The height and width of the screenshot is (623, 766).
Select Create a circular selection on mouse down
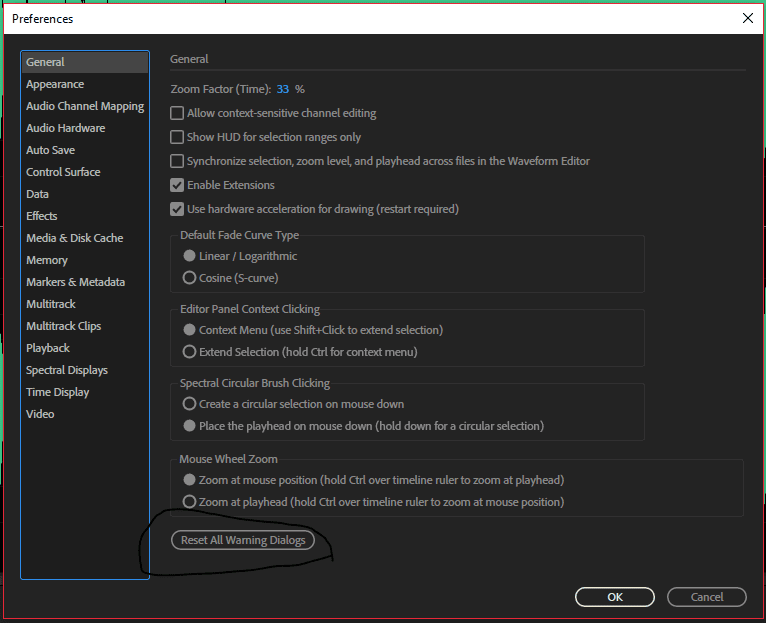pyautogui.click(x=190, y=404)
